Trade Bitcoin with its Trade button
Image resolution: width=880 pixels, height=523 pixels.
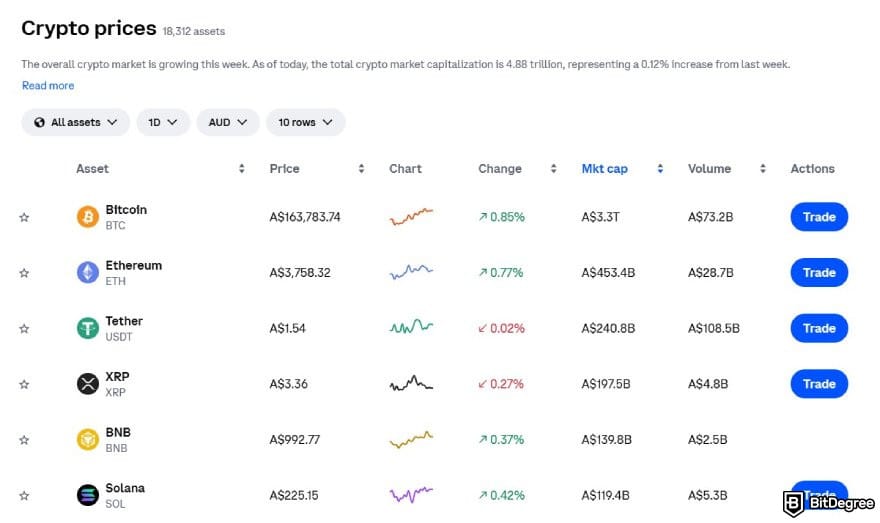[819, 217]
